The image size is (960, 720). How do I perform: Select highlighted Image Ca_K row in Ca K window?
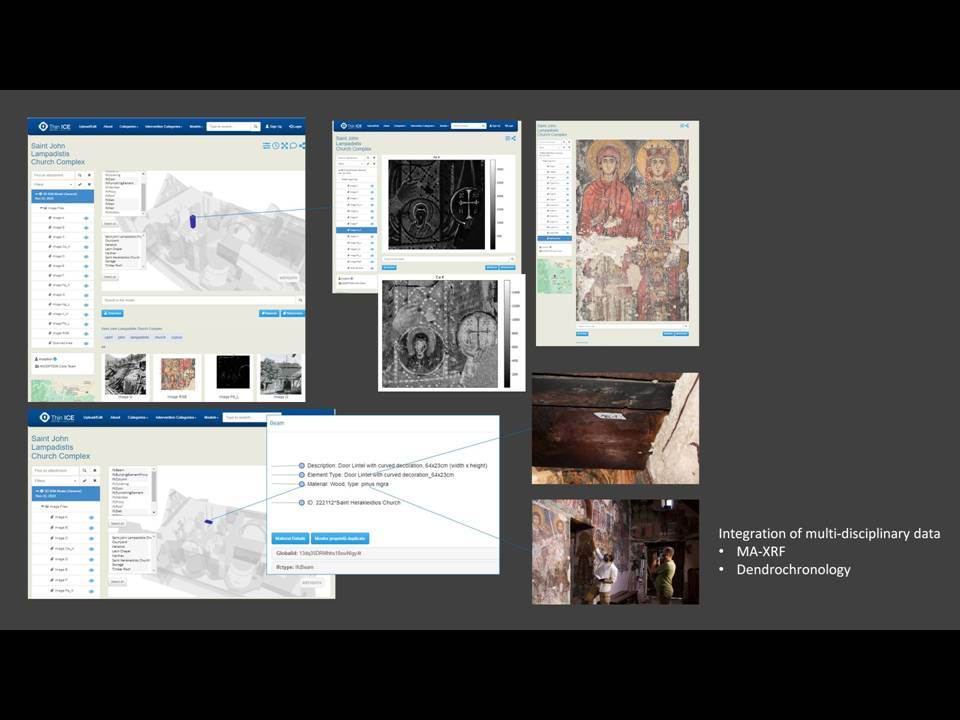click(x=356, y=230)
